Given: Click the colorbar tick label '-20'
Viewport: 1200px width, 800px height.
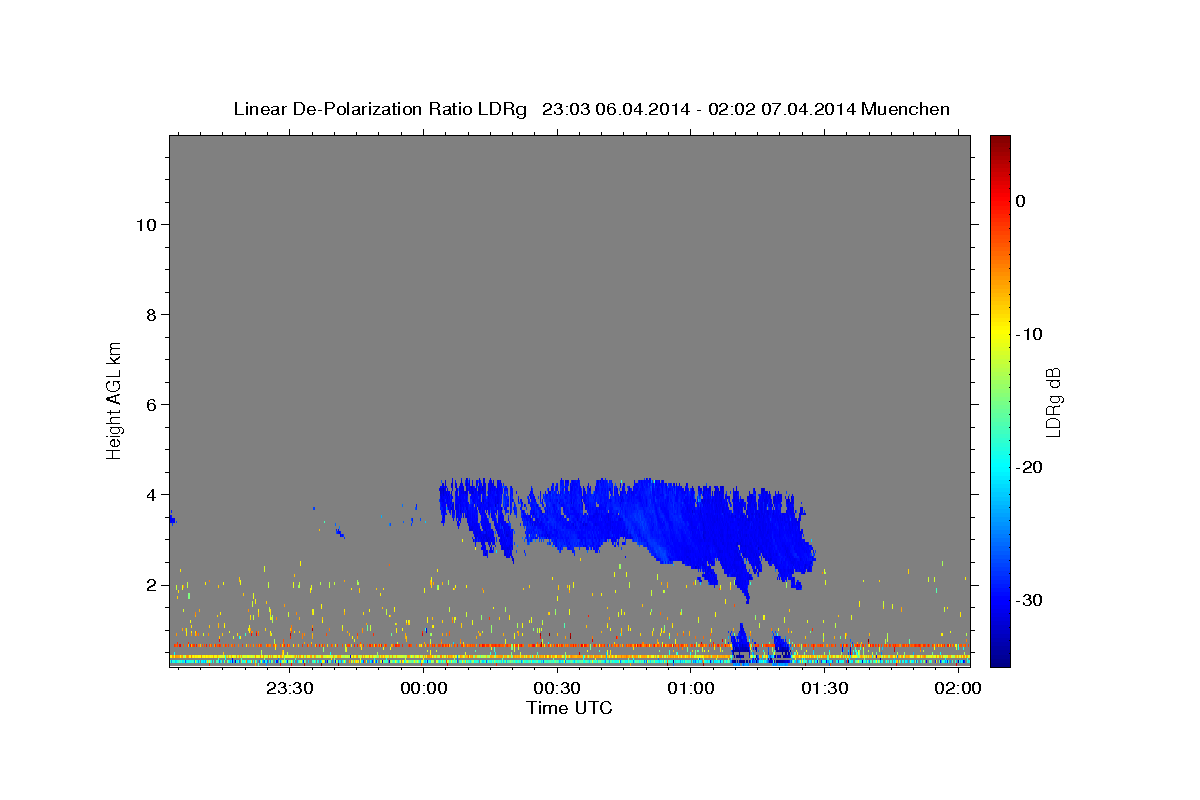Looking at the screenshot, I should point(1030,467).
